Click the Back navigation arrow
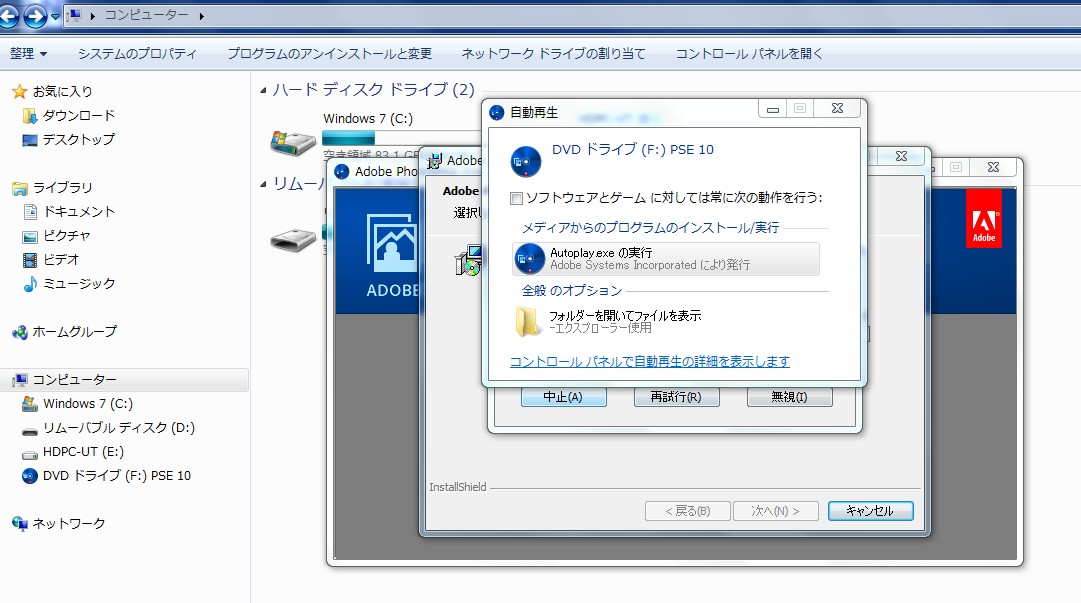The image size is (1081, 603). 9,15
